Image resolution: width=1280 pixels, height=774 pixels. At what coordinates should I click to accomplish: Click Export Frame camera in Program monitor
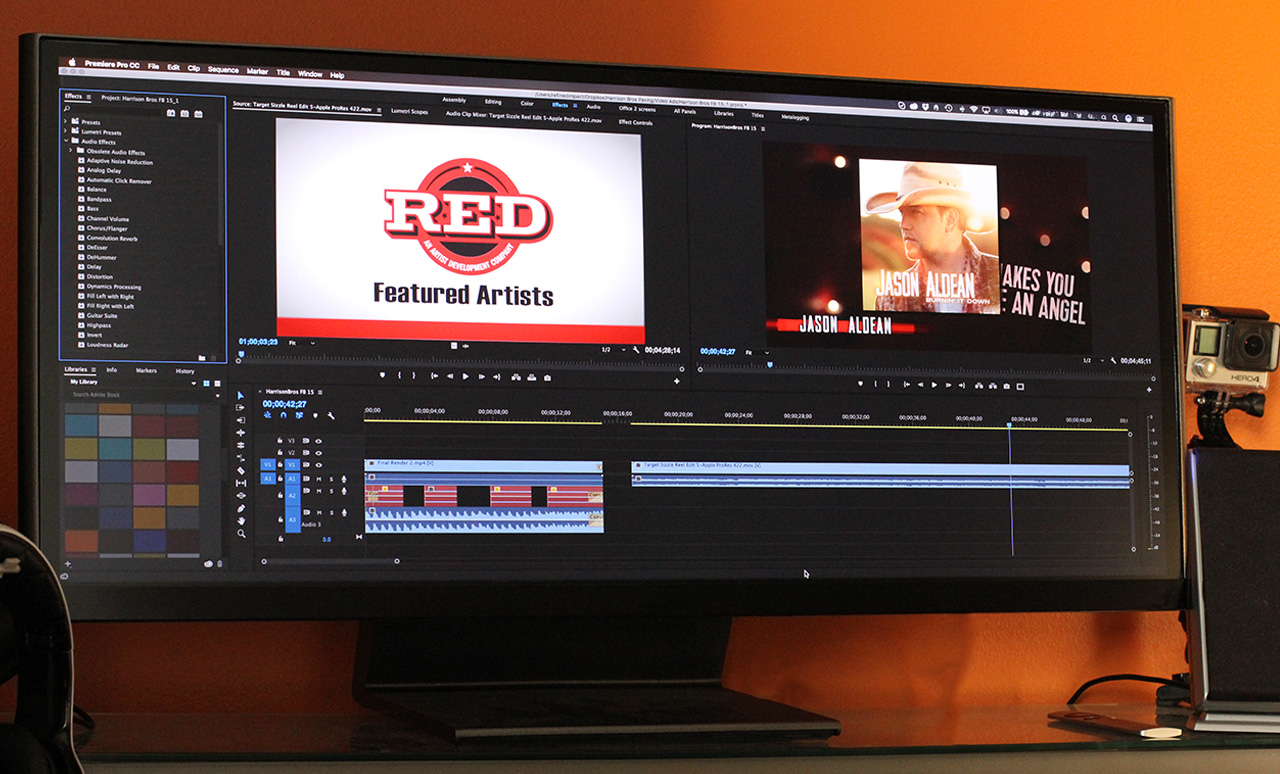1006,386
